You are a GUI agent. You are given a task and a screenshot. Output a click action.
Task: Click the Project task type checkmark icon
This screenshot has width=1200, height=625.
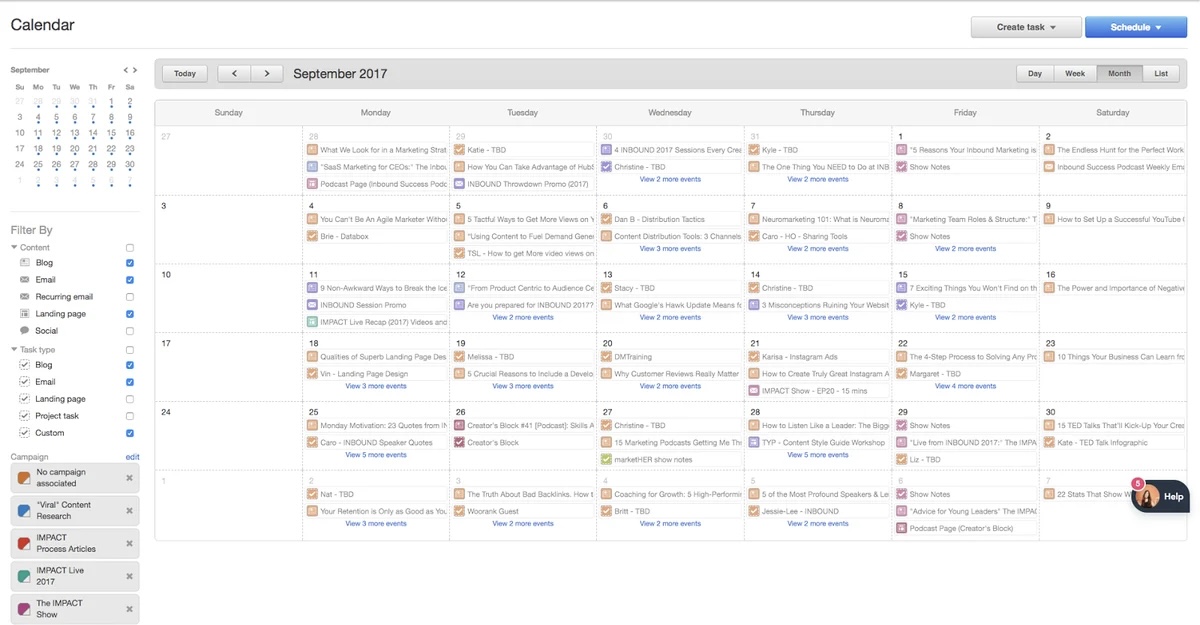coord(25,416)
